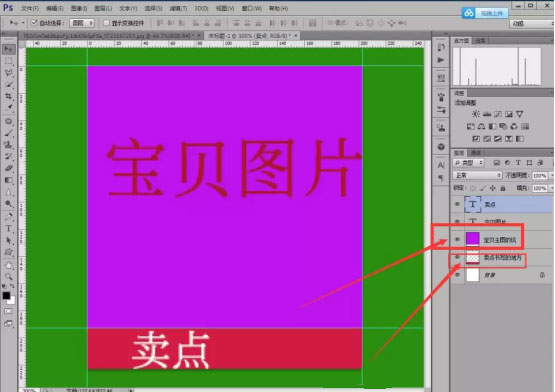Hide the 背景 background layer

(457, 275)
